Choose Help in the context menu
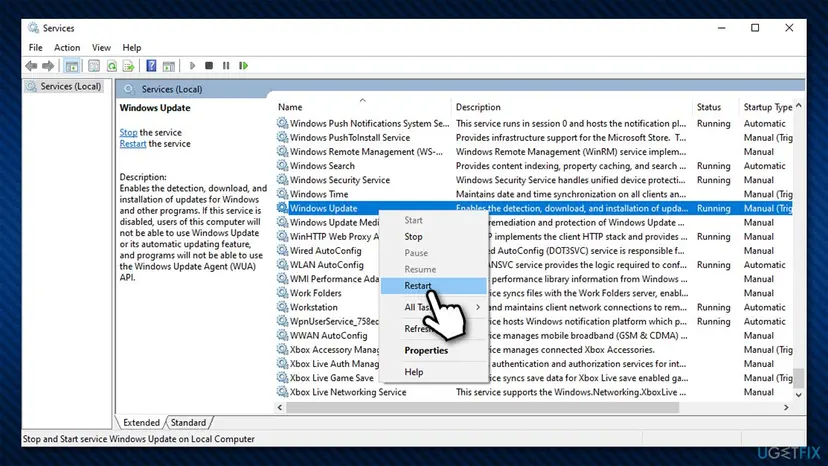Screen dimensions: 828x466 [434, 372]
